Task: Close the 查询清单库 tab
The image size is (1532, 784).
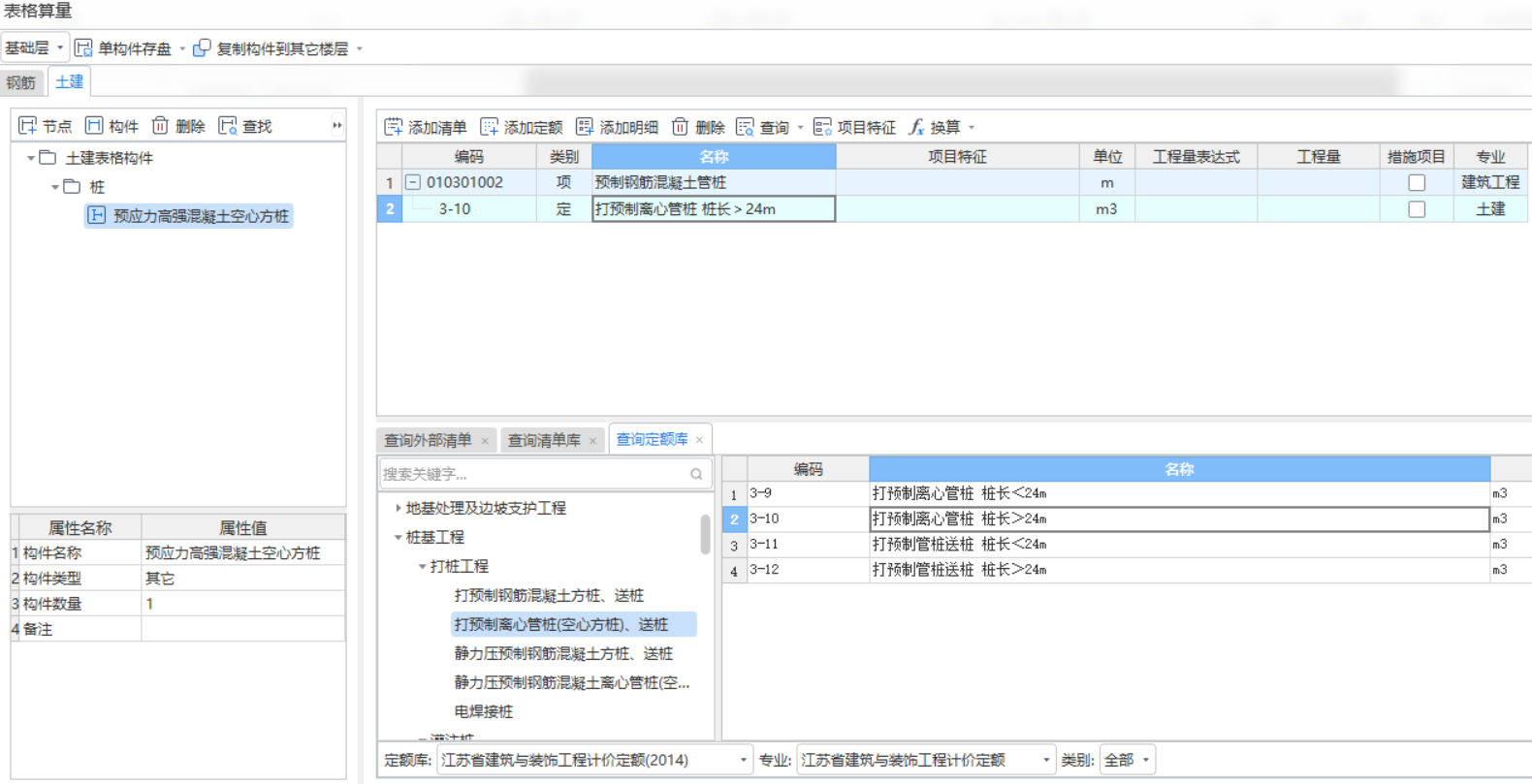Action: pos(592,441)
